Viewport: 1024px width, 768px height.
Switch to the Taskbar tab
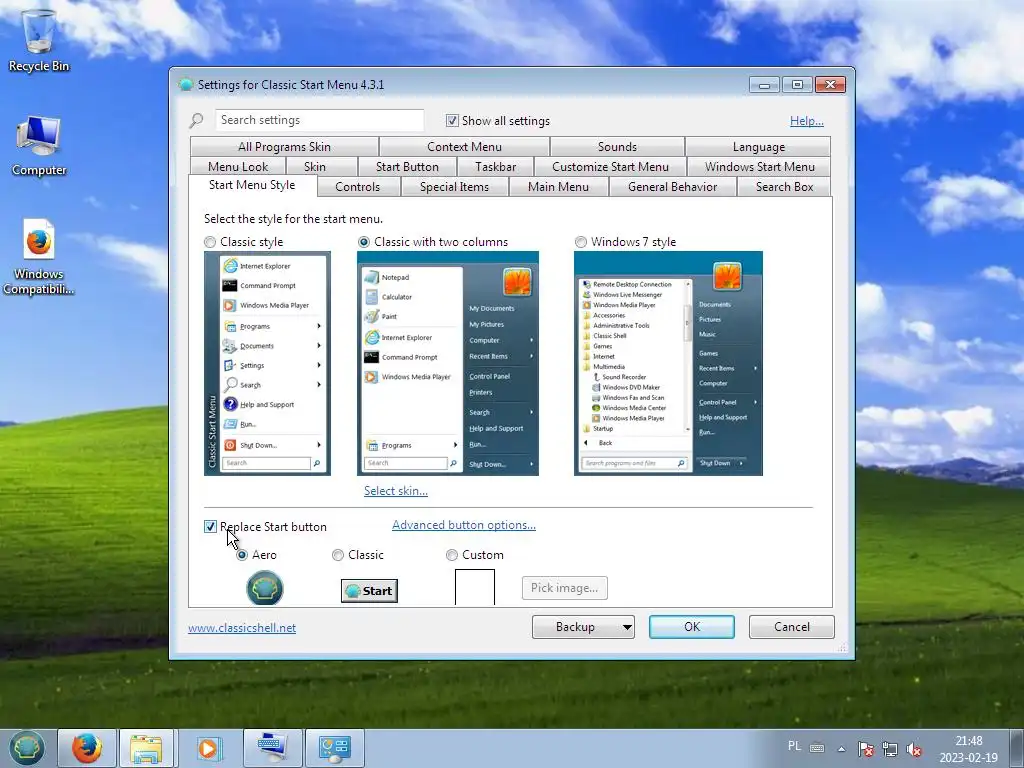[496, 167]
